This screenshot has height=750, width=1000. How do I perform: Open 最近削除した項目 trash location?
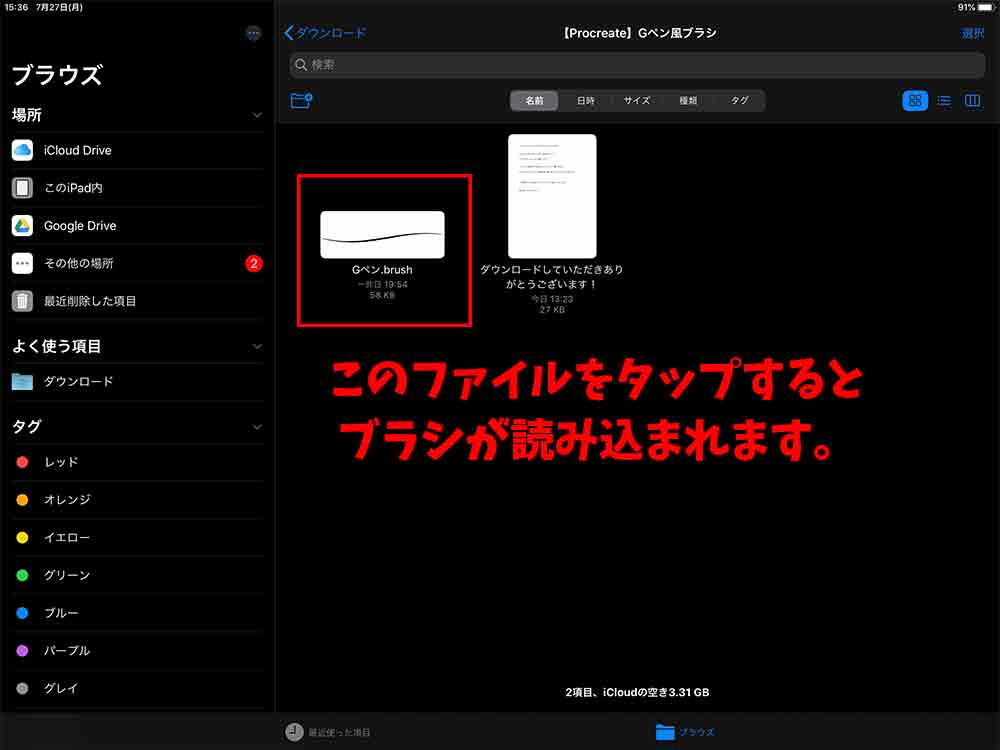click(137, 301)
